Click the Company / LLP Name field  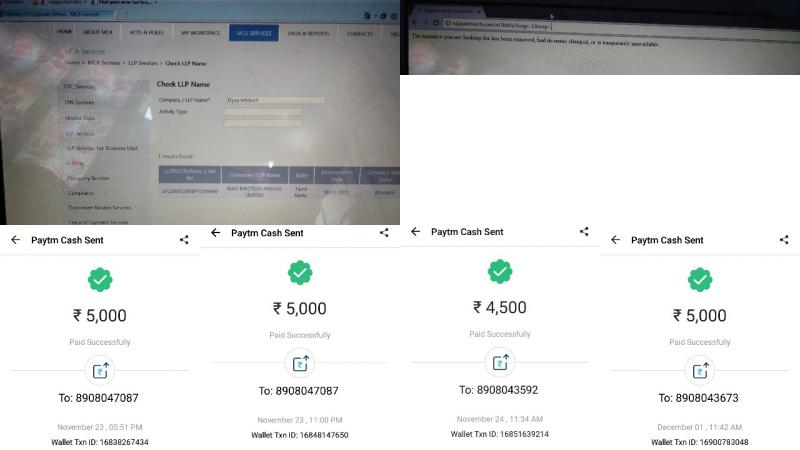[274, 100]
